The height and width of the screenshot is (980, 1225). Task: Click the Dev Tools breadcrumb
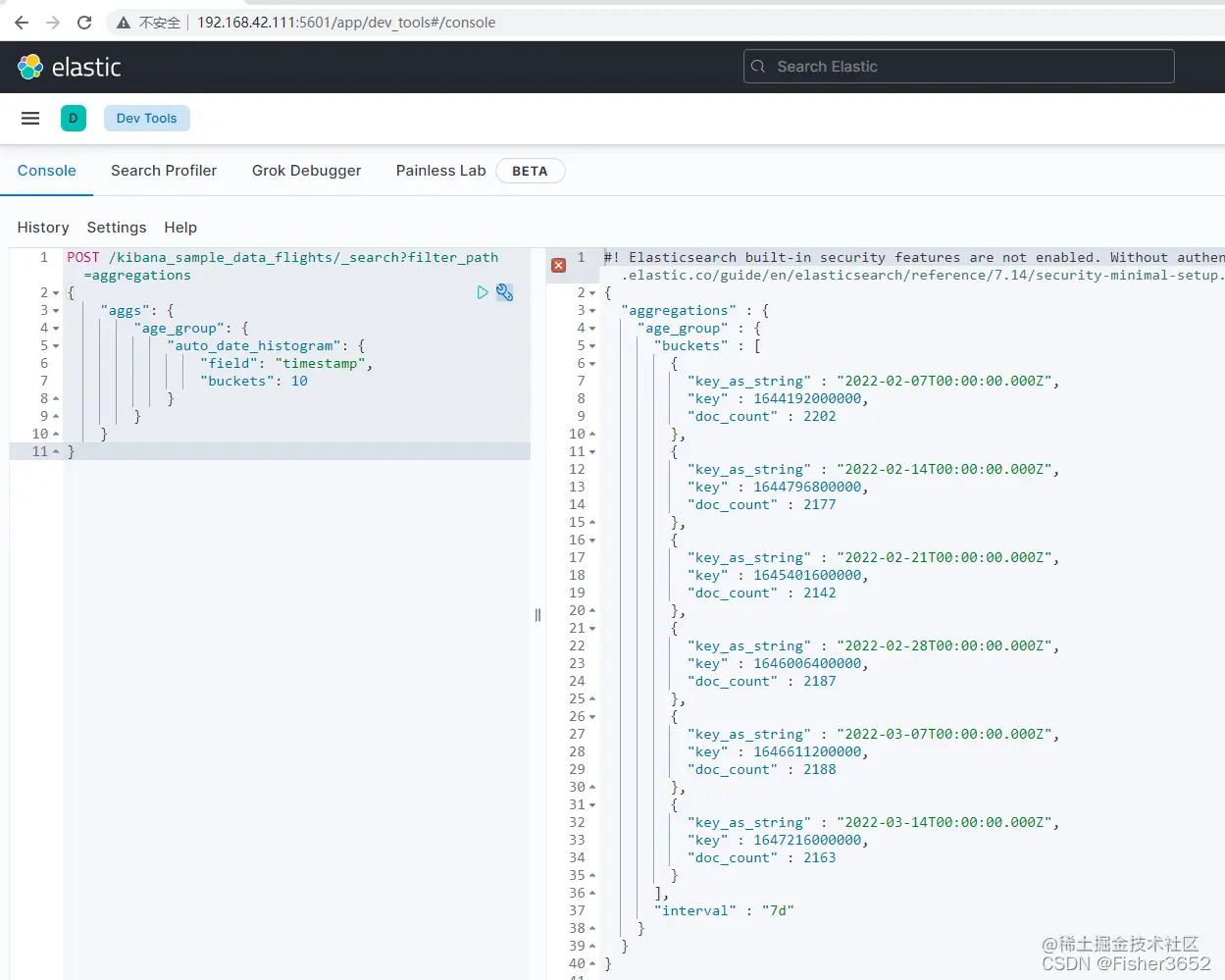click(x=147, y=118)
